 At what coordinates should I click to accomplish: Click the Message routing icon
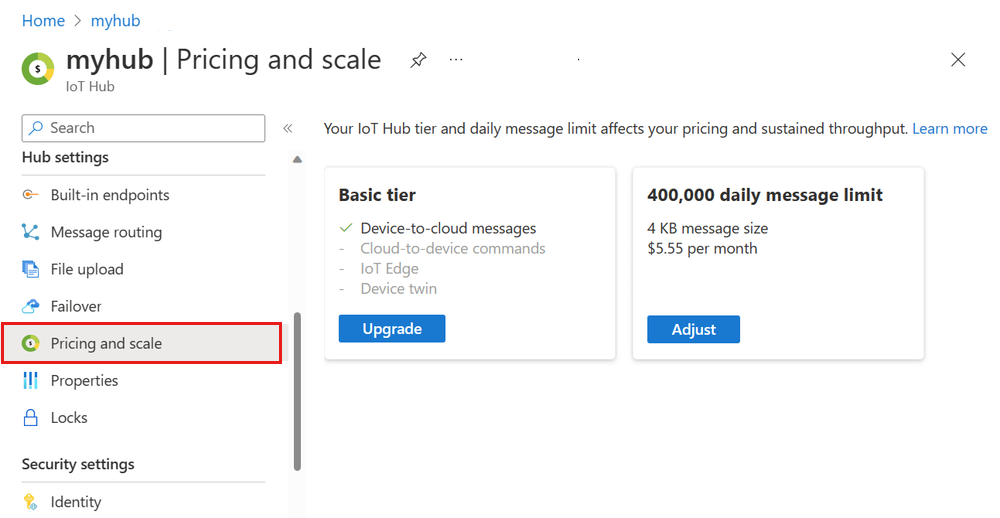[30, 232]
